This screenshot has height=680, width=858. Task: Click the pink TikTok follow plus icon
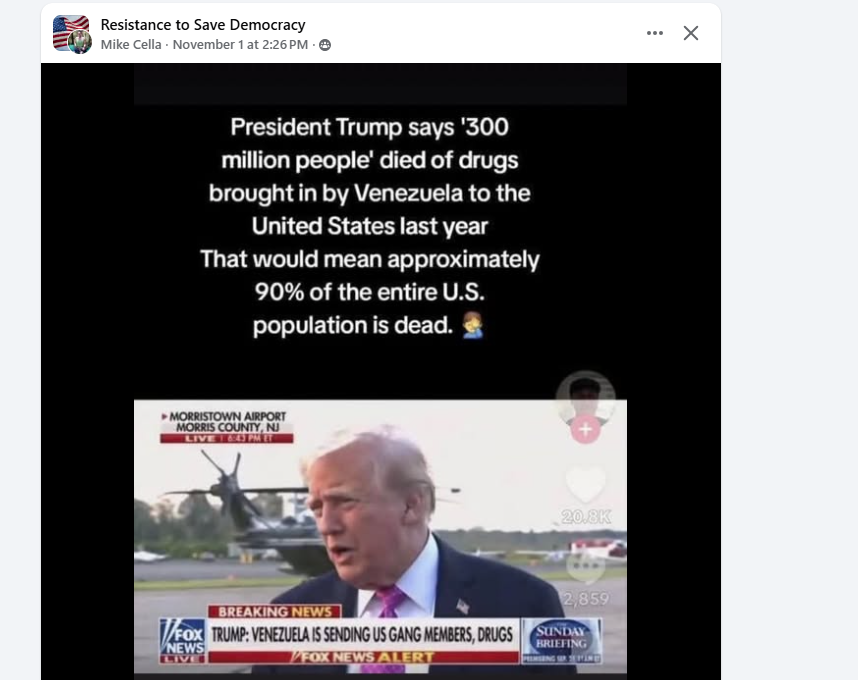(585, 429)
